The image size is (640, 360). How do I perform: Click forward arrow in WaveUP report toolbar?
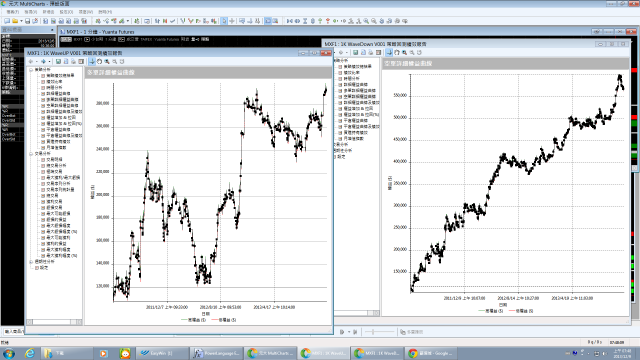tap(43, 62)
